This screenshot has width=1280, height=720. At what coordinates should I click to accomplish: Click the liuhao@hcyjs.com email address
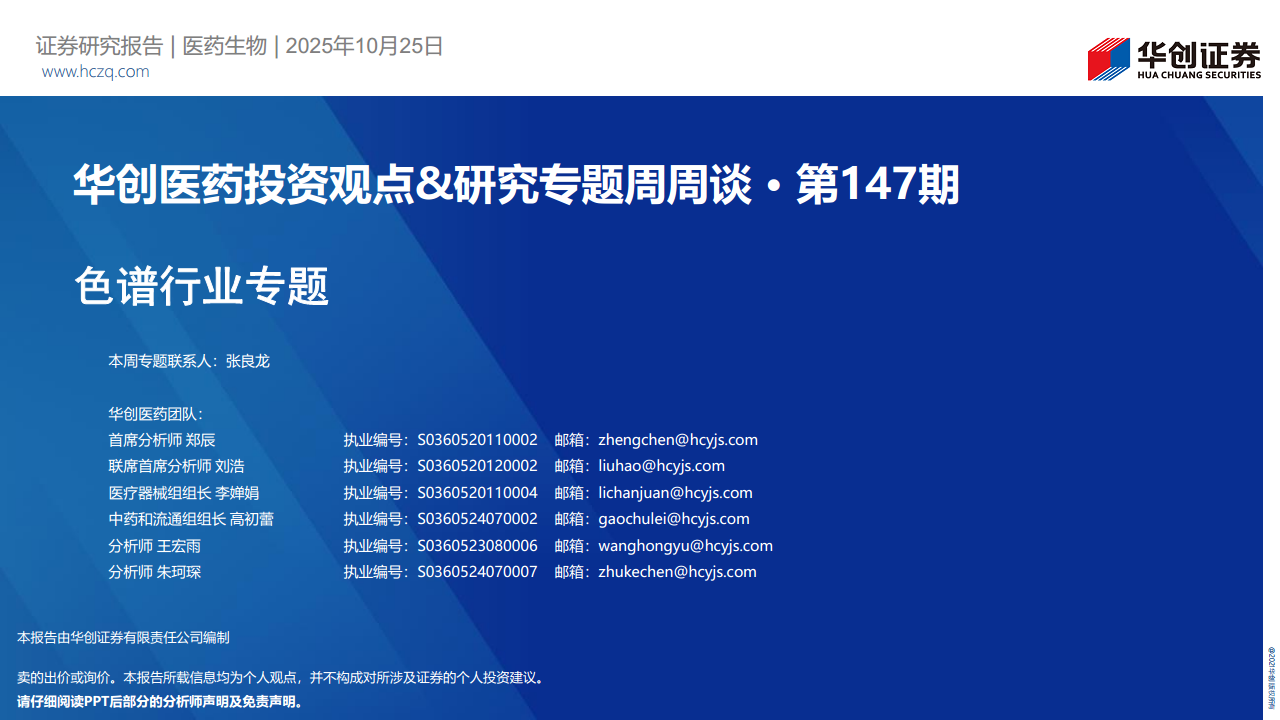(x=661, y=466)
